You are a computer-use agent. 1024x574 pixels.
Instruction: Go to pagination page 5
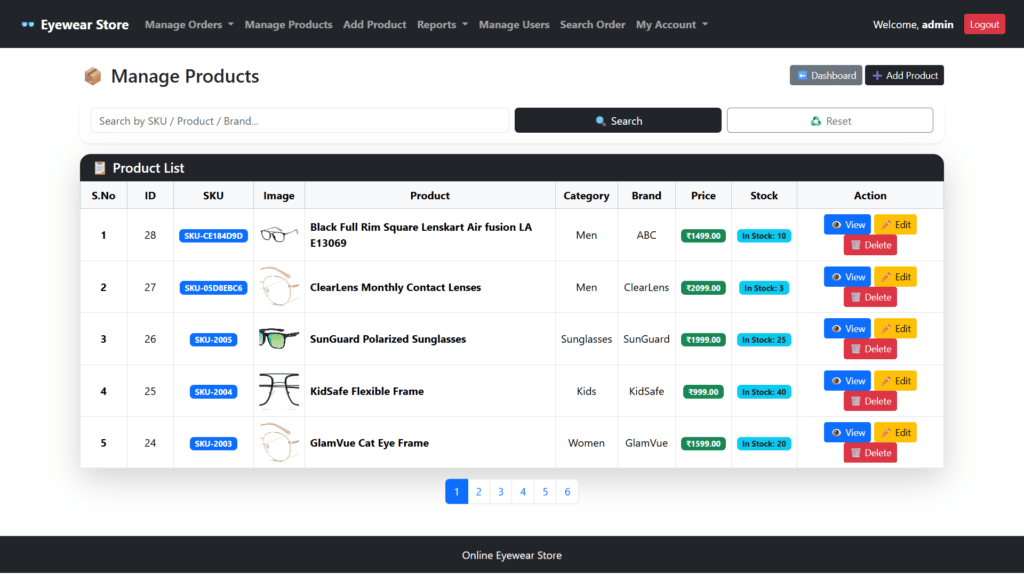coord(545,492)
